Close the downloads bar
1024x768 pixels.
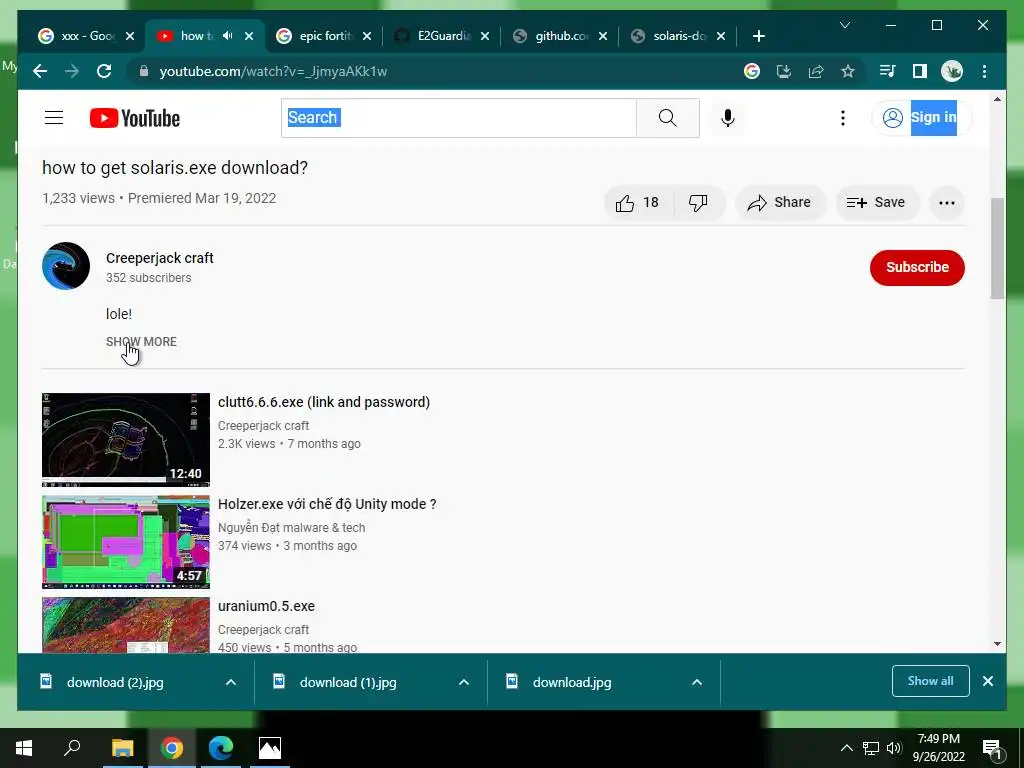(988, 681)
